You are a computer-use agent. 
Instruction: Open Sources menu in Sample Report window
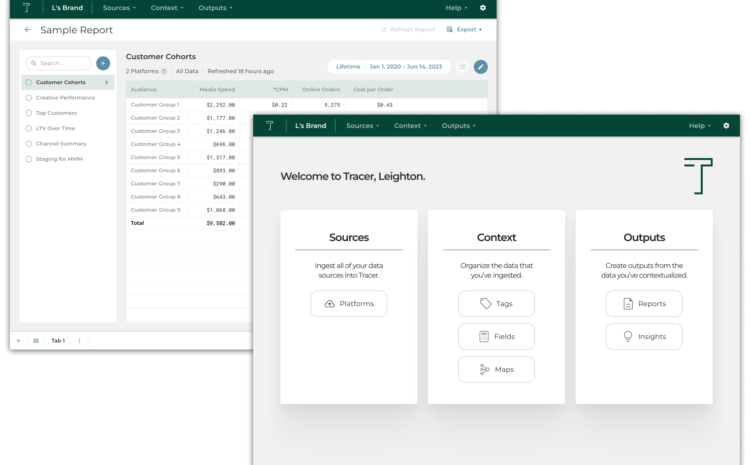coord(119,8)
